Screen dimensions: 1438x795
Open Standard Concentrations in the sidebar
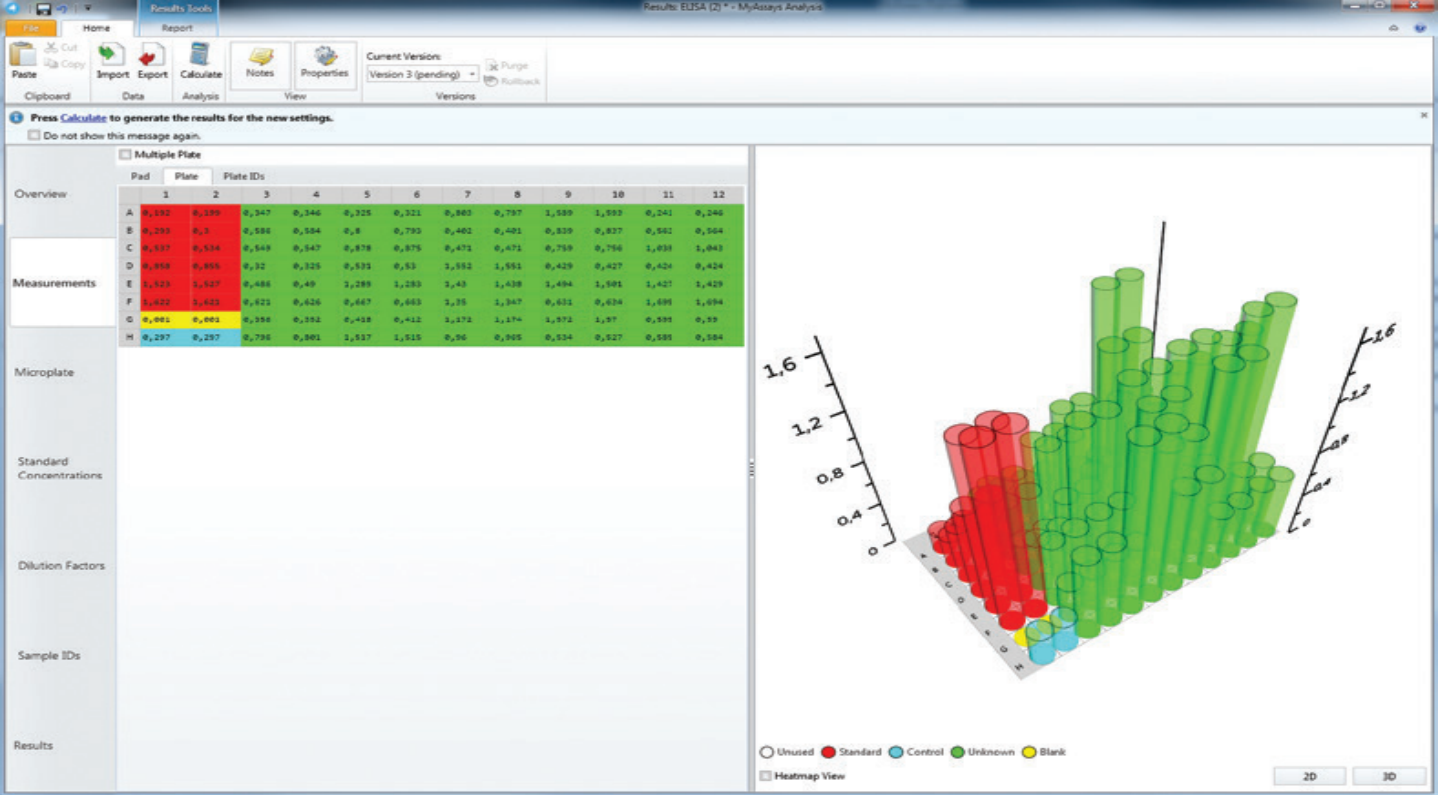coord(60,468)
